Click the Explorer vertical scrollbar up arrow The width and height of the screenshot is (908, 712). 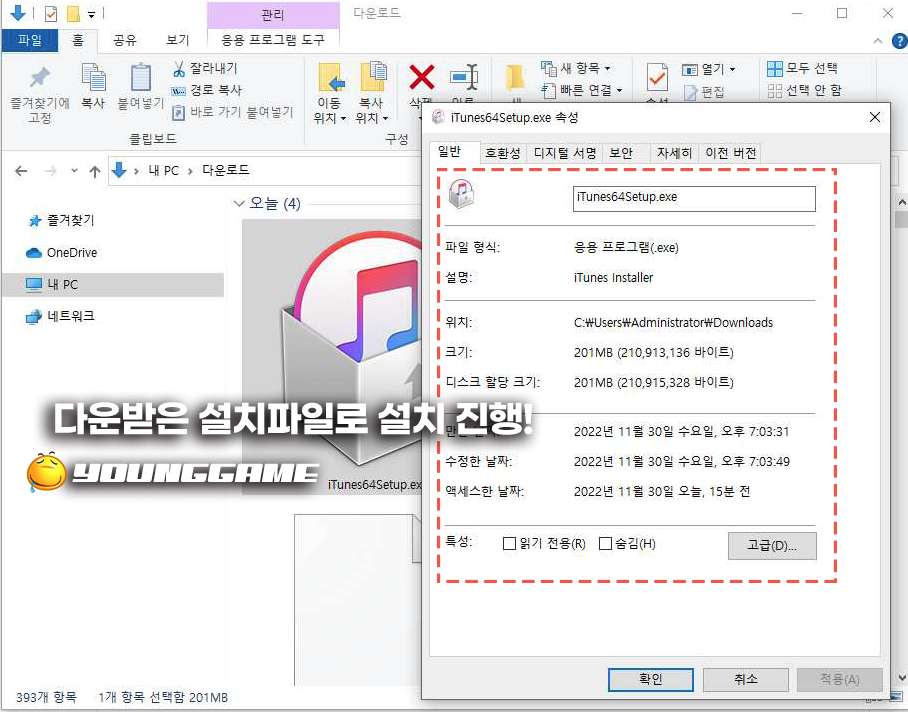pyautogui.click(x=902, y=203)
